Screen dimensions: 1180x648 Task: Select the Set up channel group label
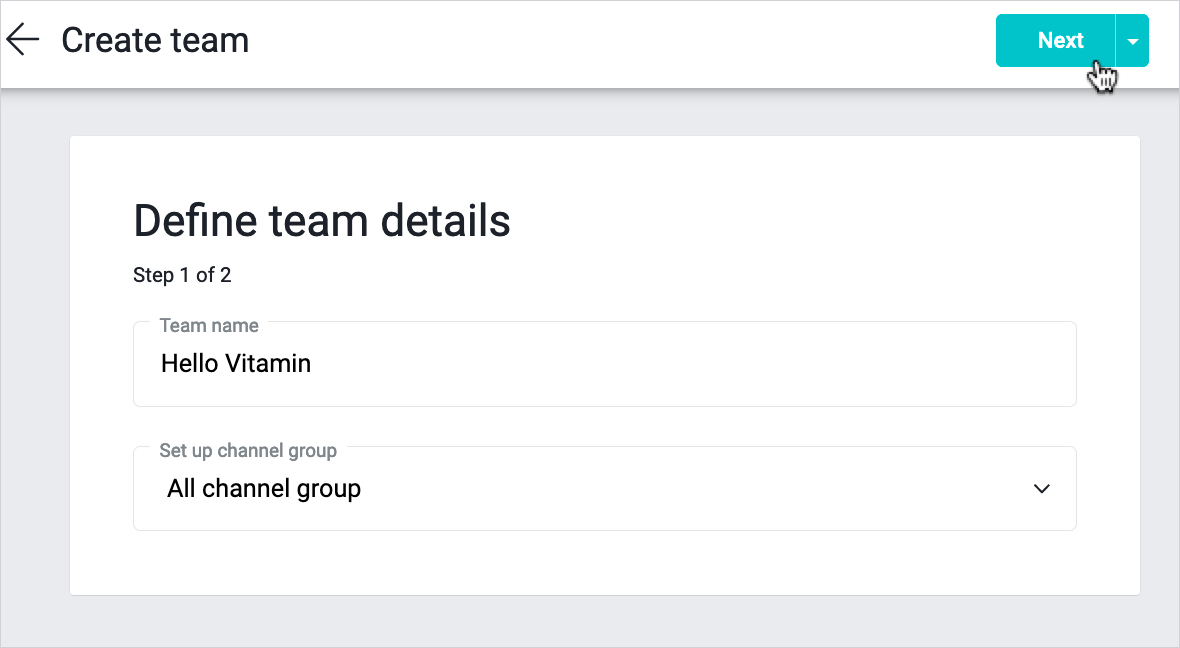[x=248, y=451]
